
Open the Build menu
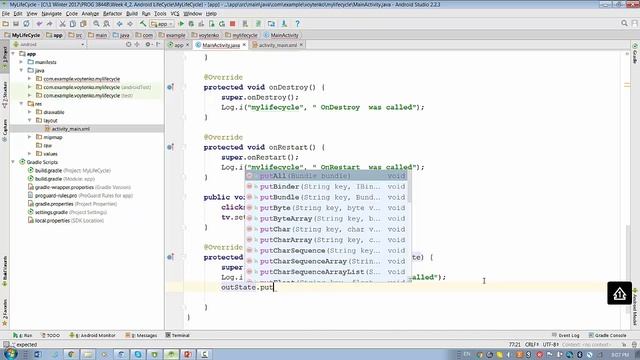pyautogui.click(x=132, y=13)
